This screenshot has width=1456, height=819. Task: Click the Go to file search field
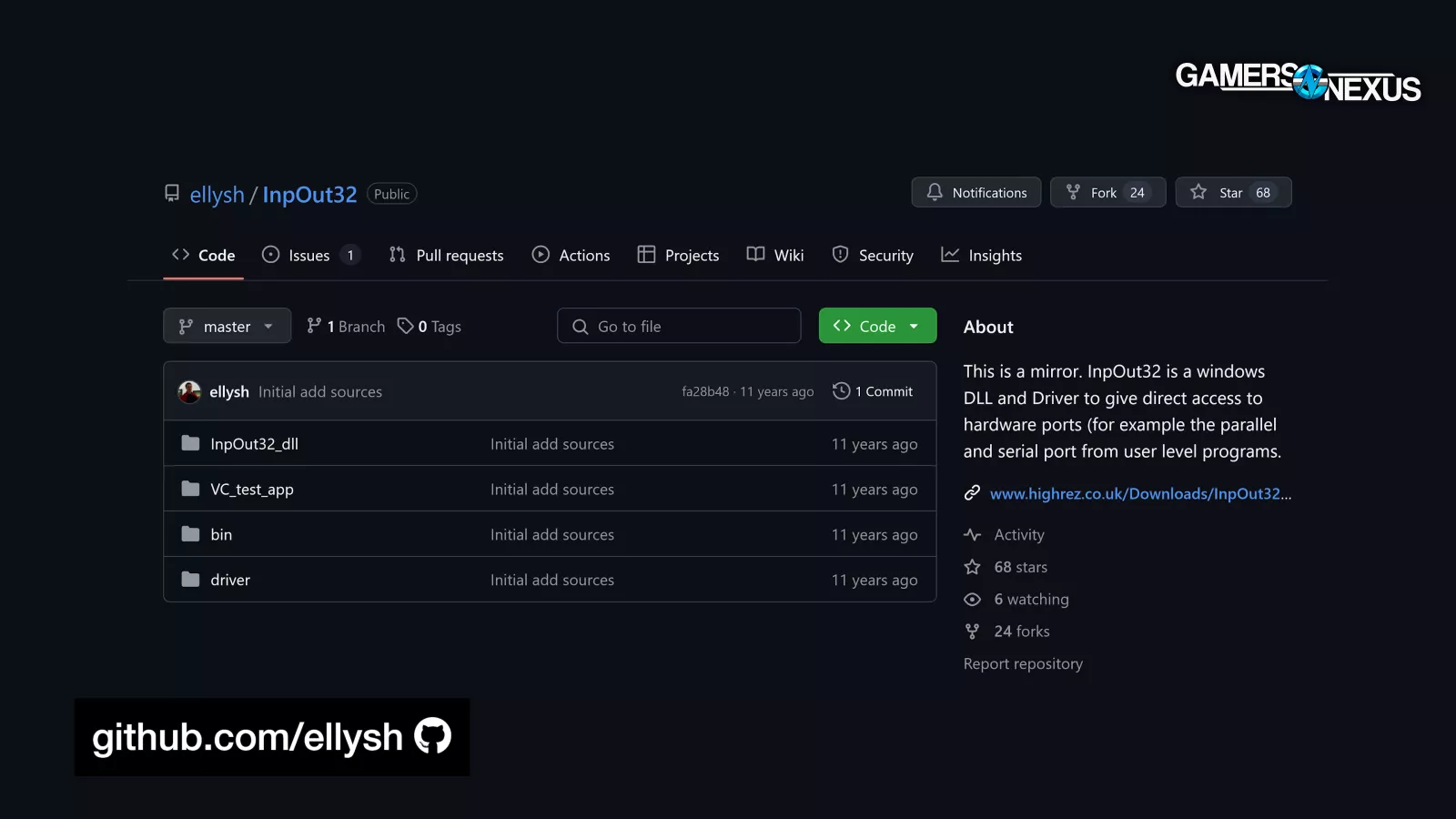click(x=678, y=327)
